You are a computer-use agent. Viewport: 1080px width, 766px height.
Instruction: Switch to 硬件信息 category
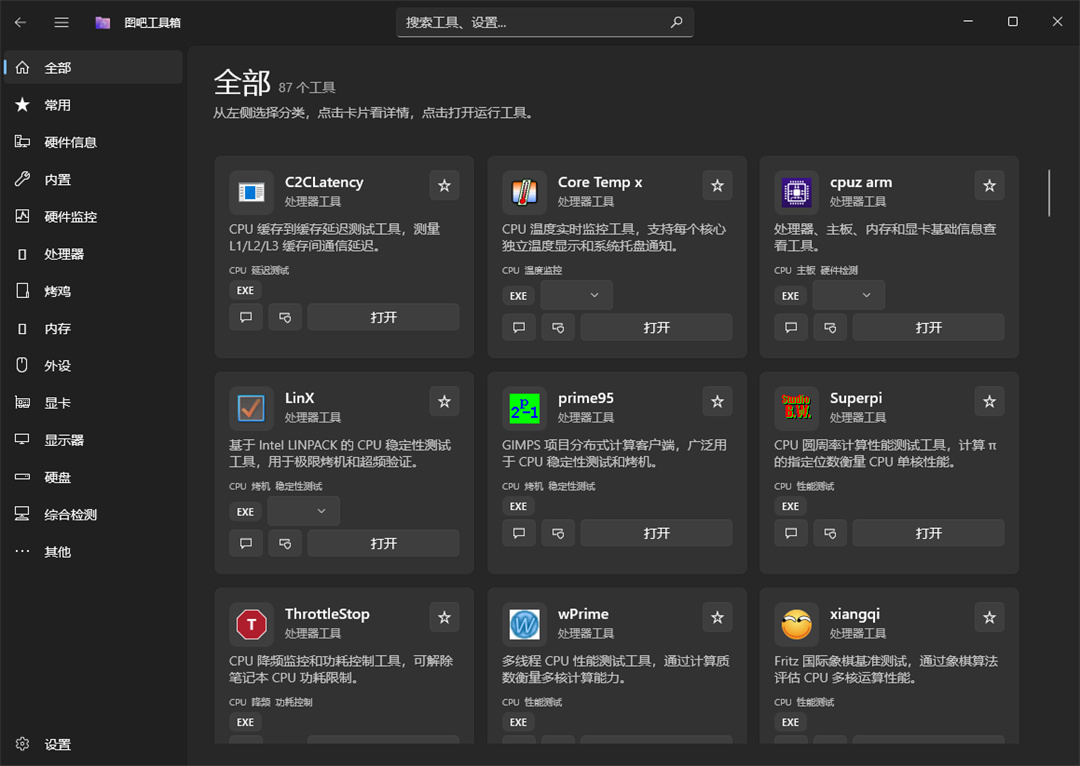pos(93,142)
